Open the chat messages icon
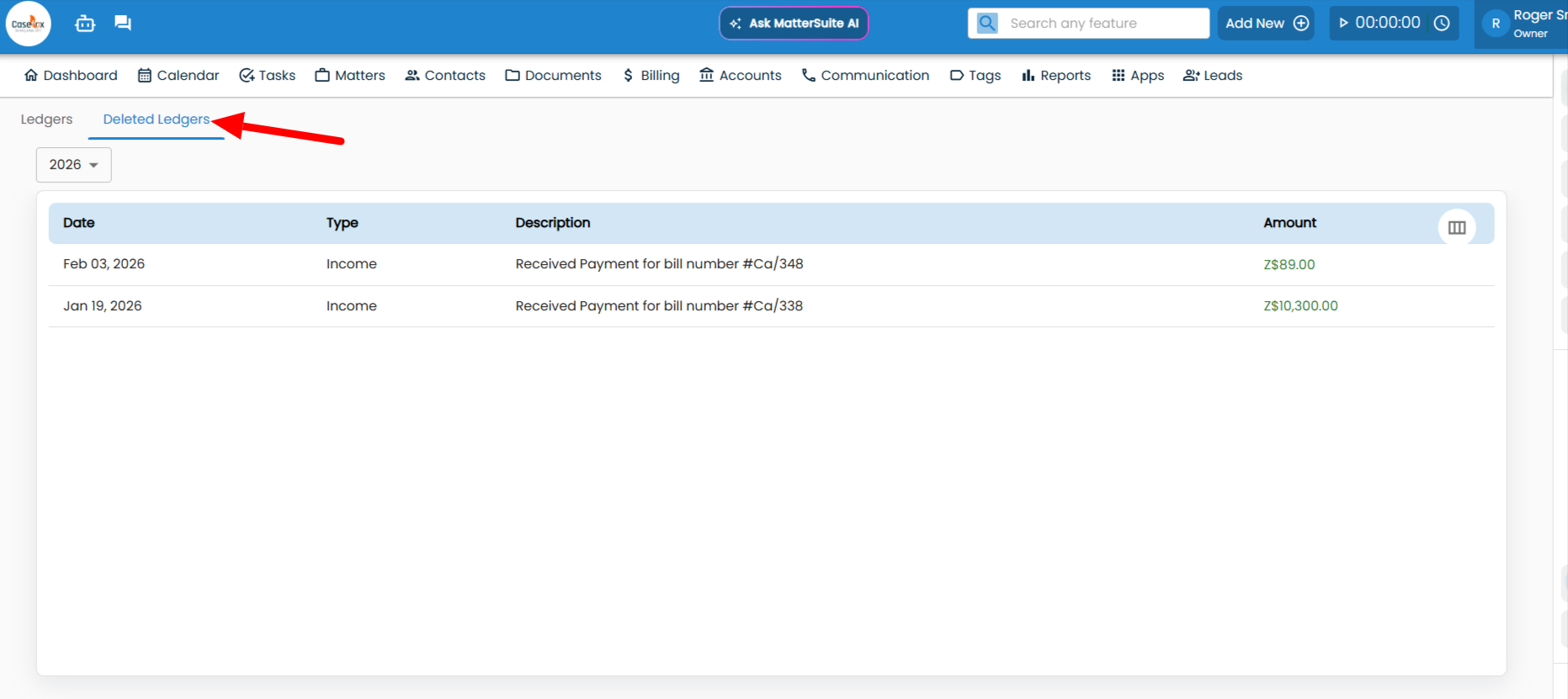 tap(123, 23)
